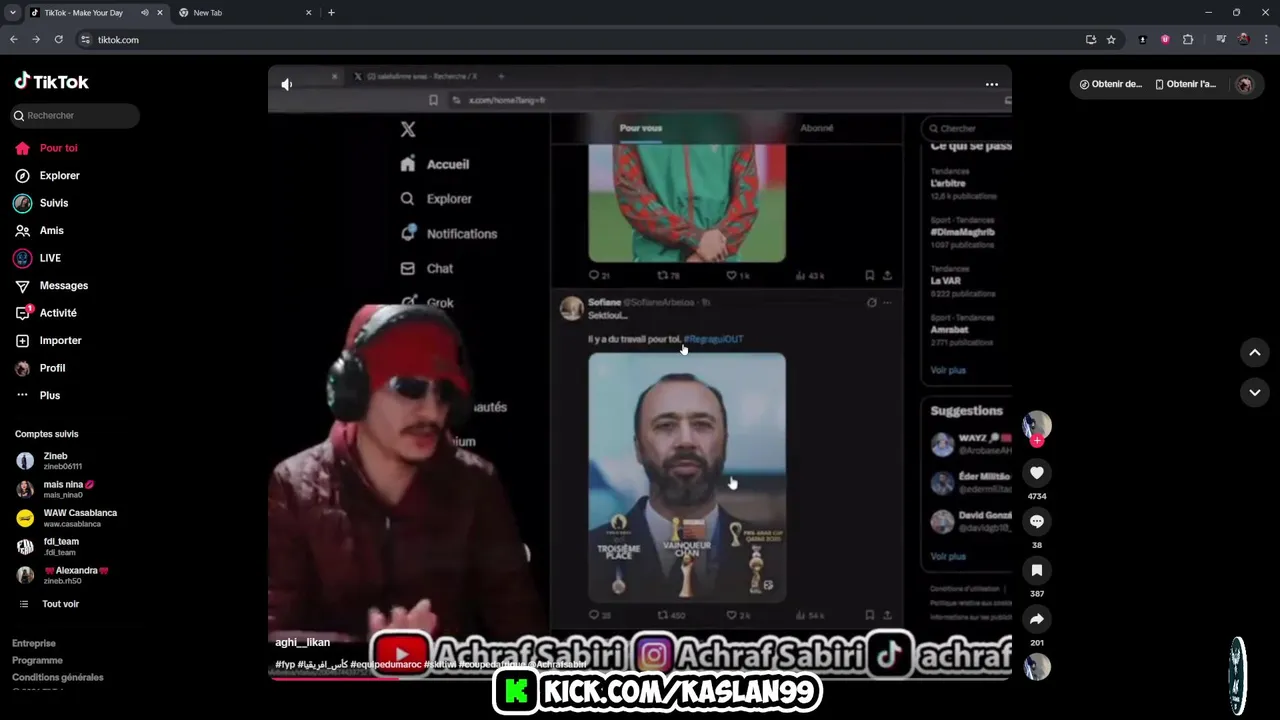This screenshot has width=1280, height=720.
Task: Install app icon in address bar
Action: [1091, 40]
